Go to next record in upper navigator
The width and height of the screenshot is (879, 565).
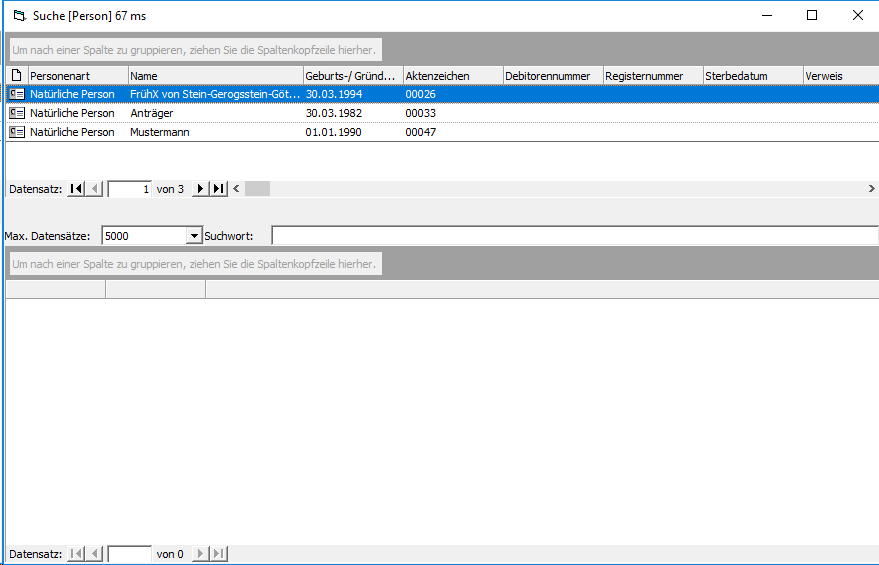200,189
